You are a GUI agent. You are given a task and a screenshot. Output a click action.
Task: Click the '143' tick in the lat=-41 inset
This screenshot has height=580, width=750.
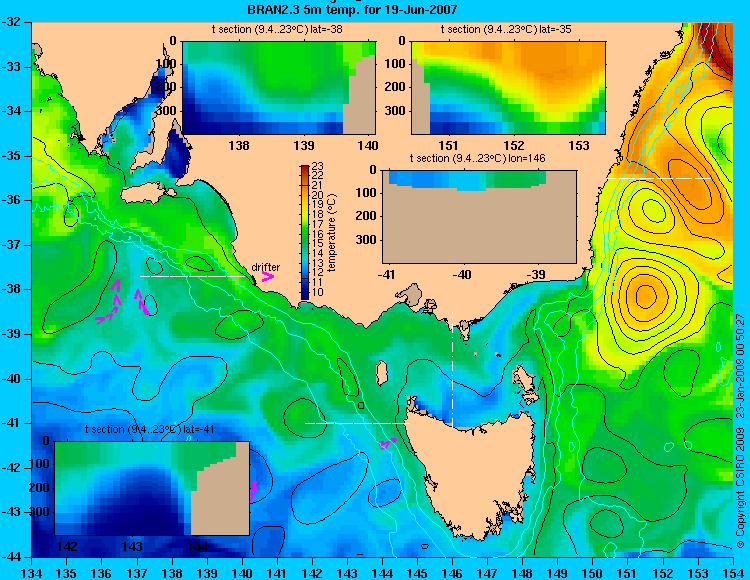pyautogui.click(x=132, y=547)
